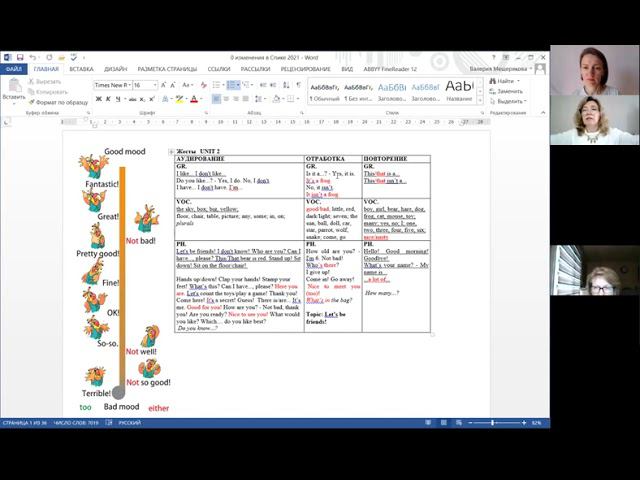Open the Выделить select dropdown

508,101
